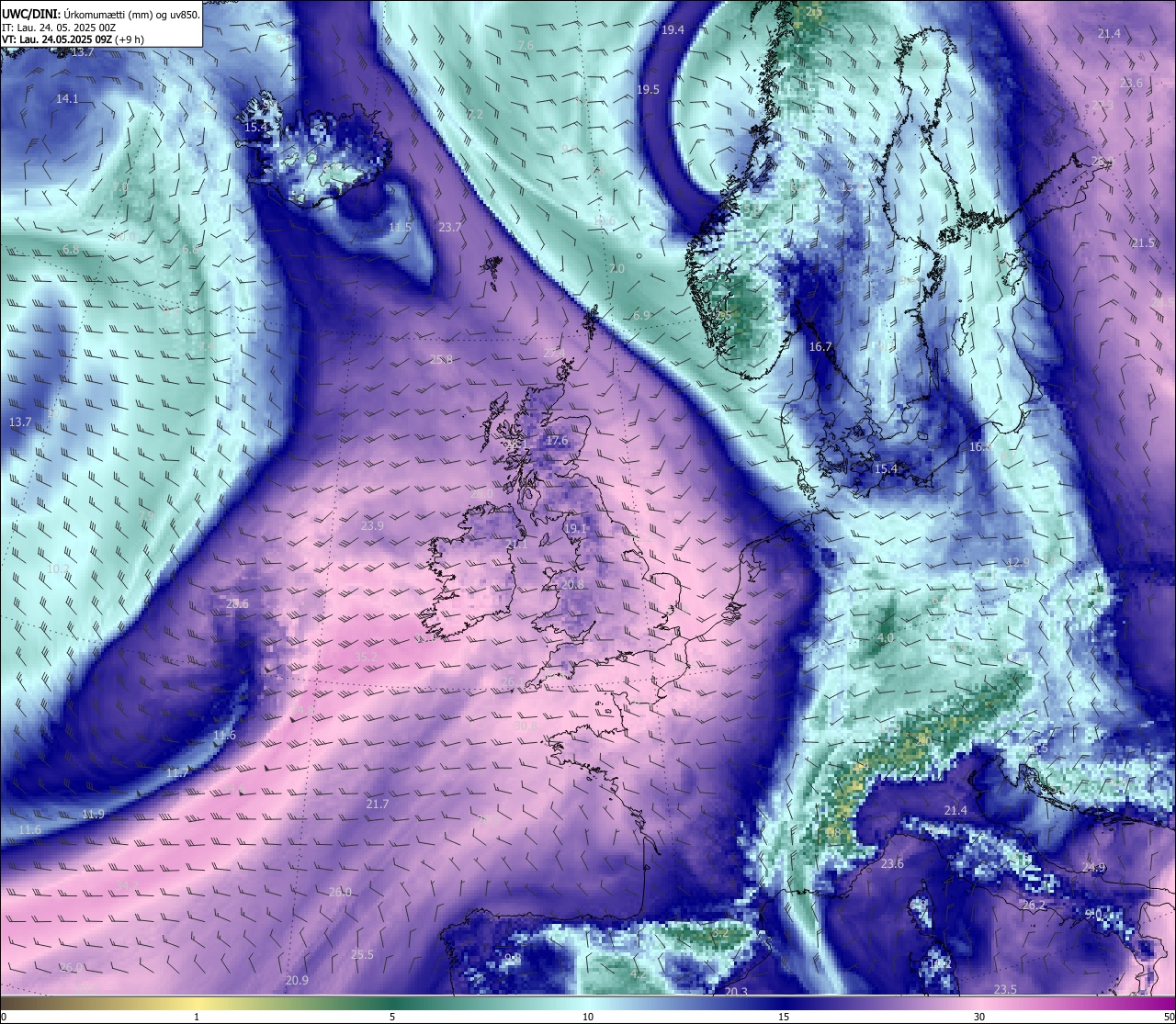This screenshot has height=1024, width=1176.
Task: Click the 14.1 value on the map
Action: pyautogui.click(x=67, y=98)
